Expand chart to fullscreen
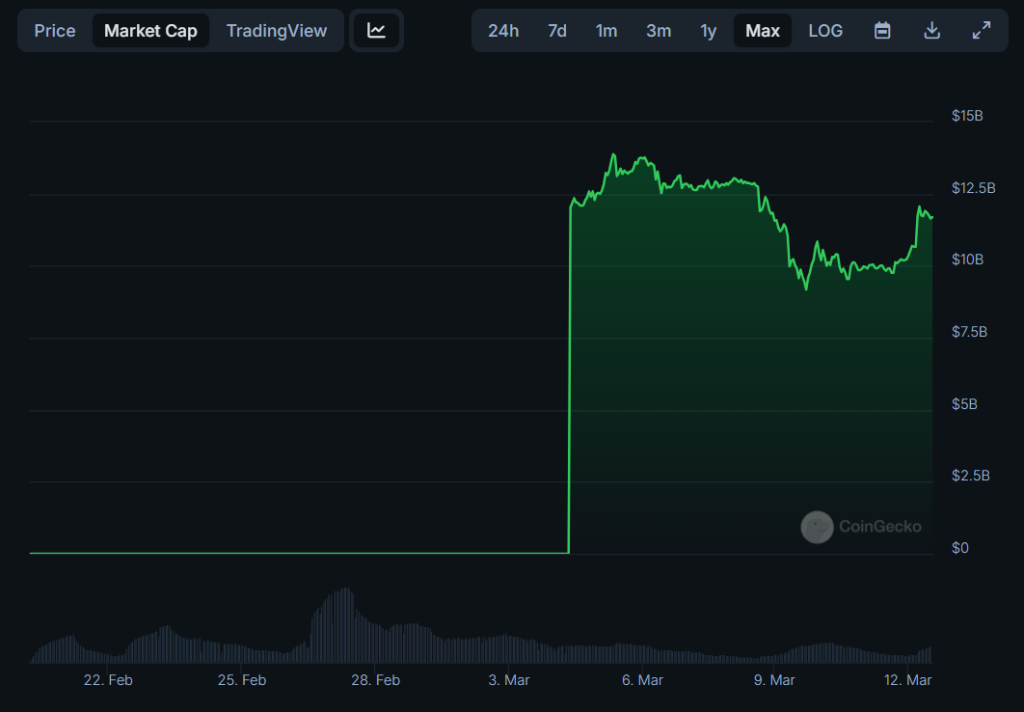The image size is (1024, 712). pyautogui.click(x=981, y=31)
